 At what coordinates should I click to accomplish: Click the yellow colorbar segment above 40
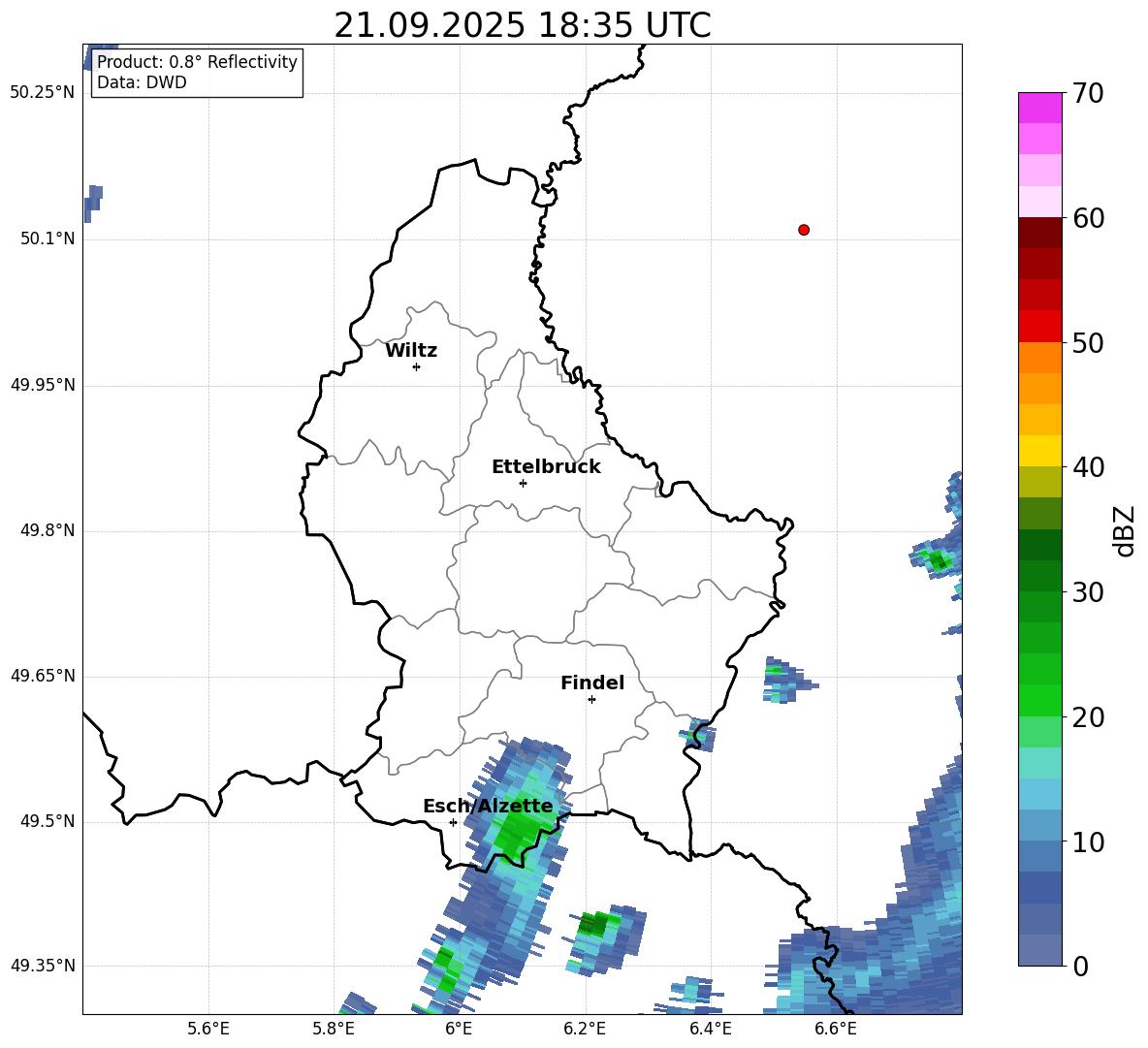pos(1039,451)
